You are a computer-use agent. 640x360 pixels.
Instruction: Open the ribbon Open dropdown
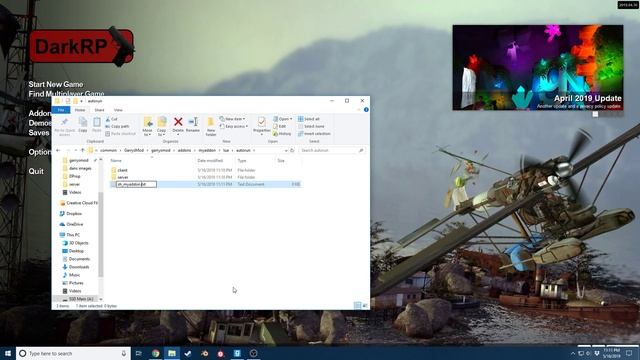click(282, 119)
